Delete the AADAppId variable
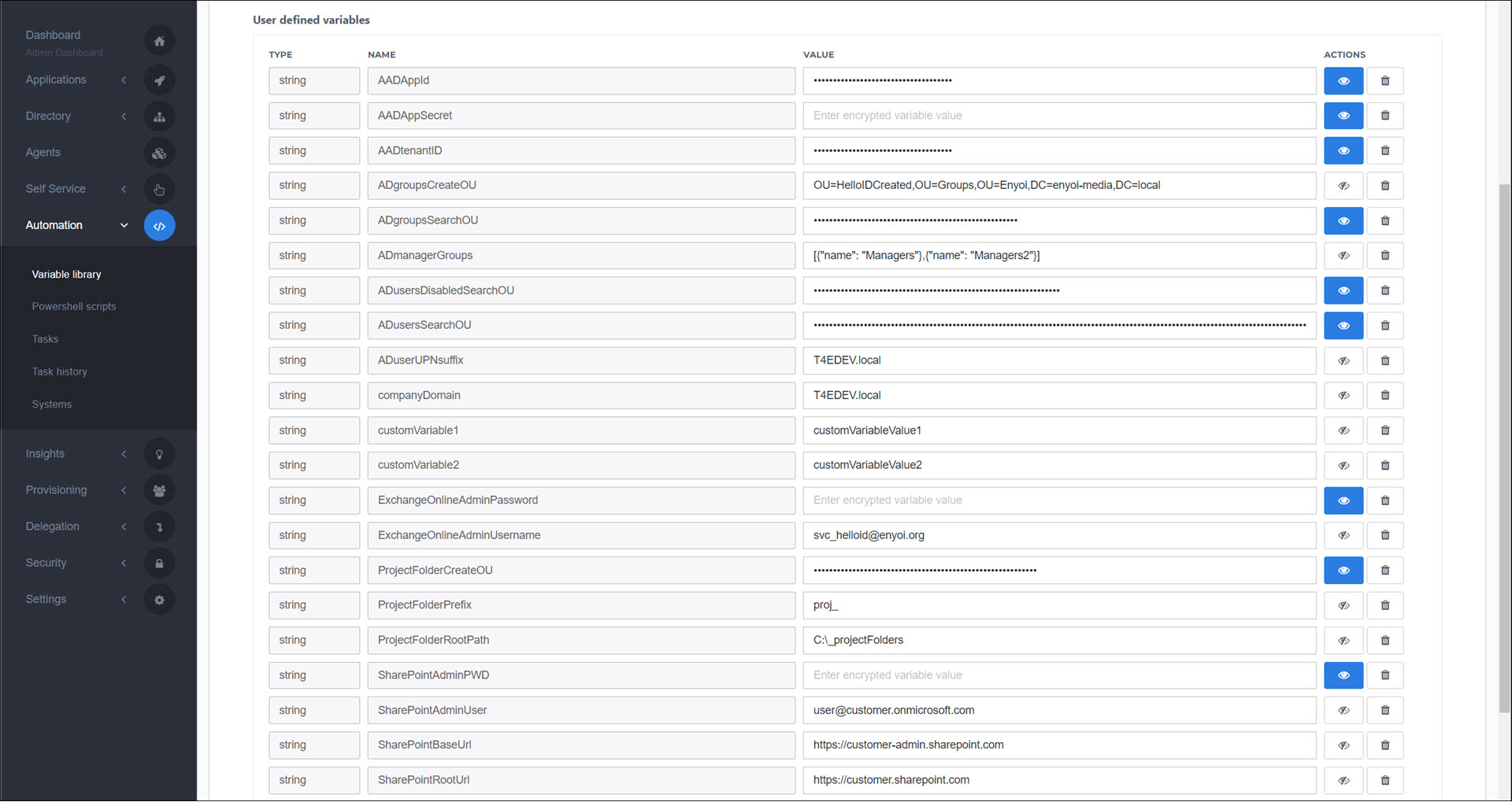The image size is (1512, 802). 1385,80
